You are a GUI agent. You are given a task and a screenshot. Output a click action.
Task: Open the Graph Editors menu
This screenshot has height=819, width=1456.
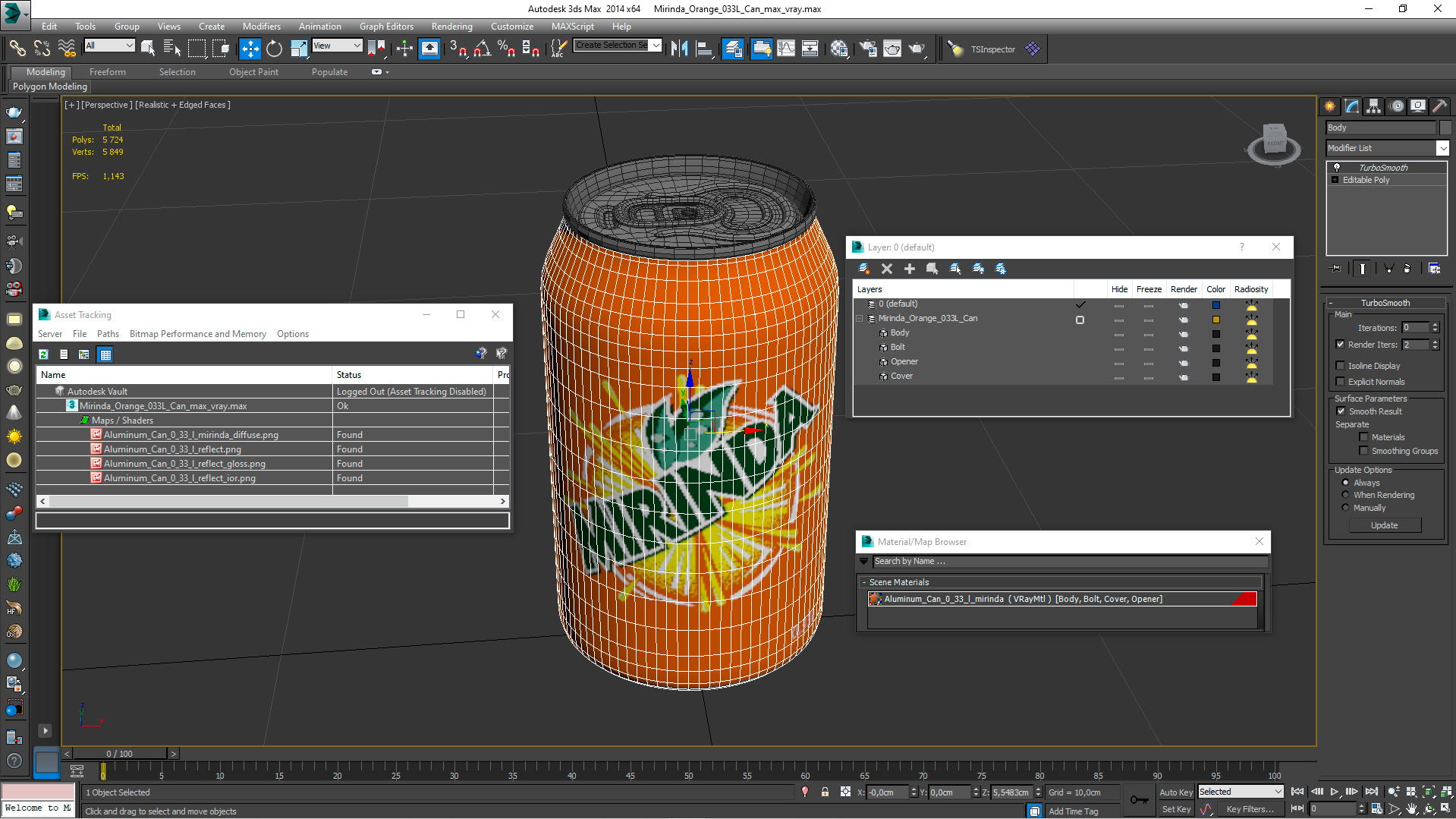386,26
